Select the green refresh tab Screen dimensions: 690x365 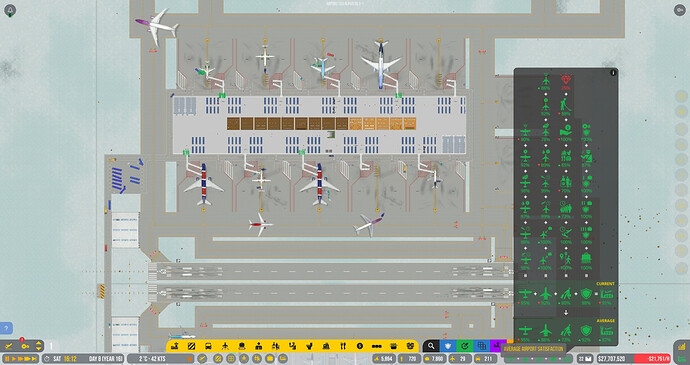(465, 346)
